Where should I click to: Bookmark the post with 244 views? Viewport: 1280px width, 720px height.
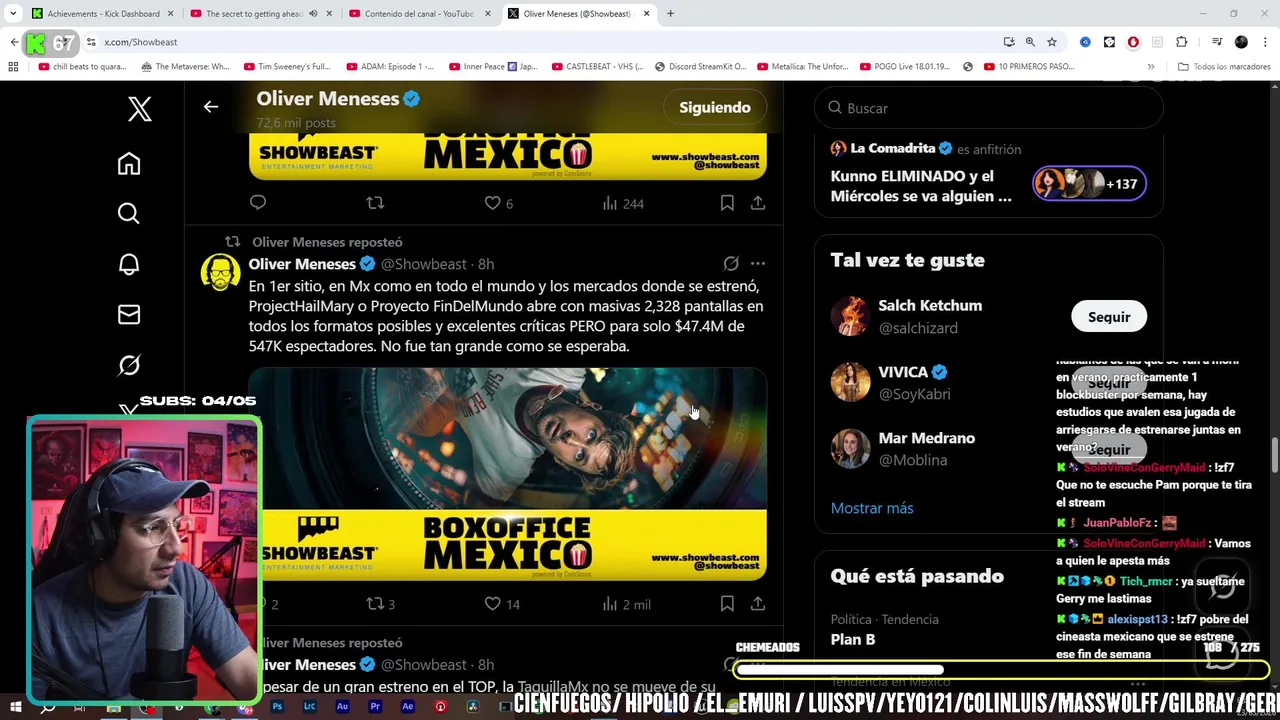click(x=727, y=203)
